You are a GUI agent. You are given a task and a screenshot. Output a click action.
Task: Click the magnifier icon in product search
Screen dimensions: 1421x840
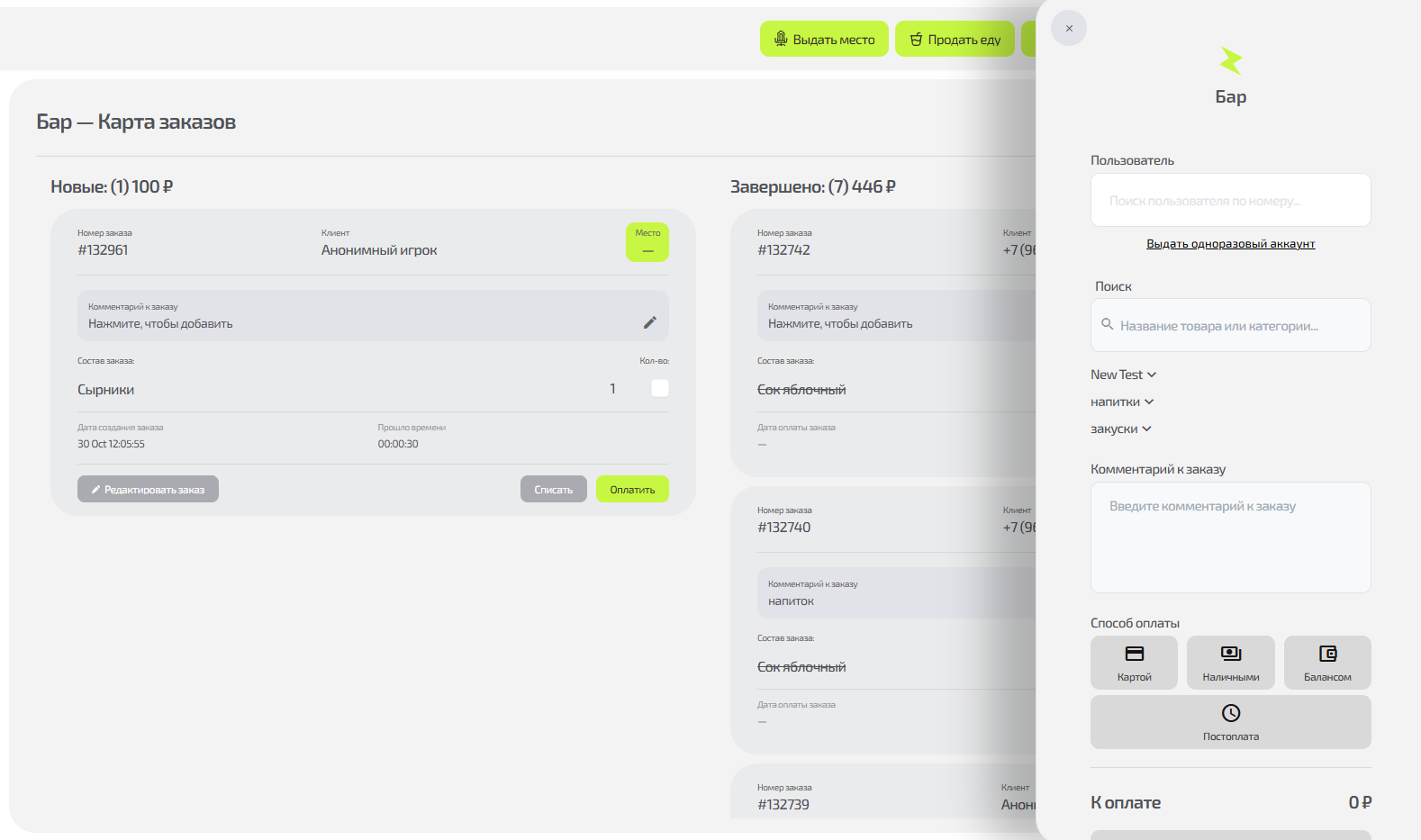point(1108,324)
